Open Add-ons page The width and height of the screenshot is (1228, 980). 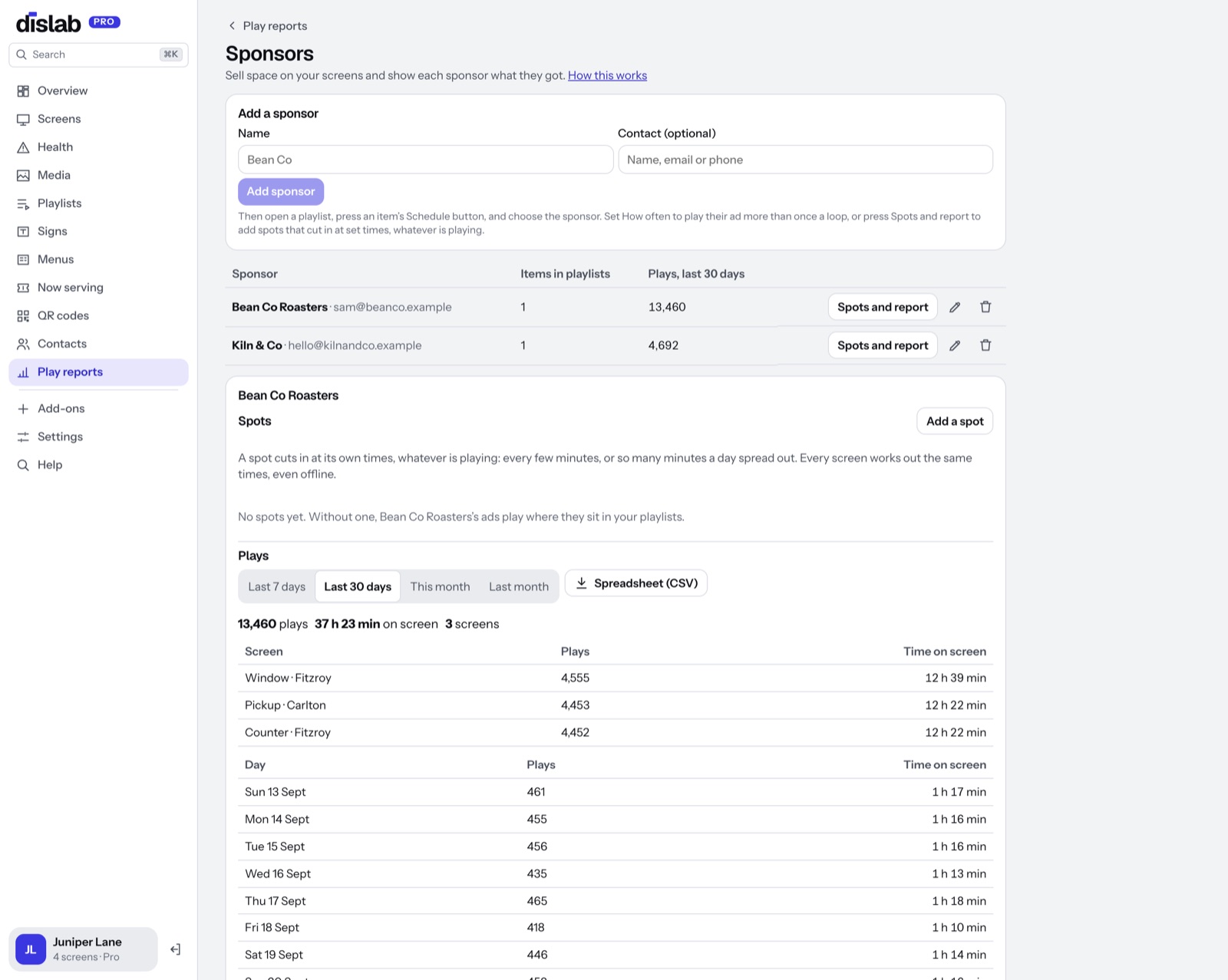[x=98, y=408]
